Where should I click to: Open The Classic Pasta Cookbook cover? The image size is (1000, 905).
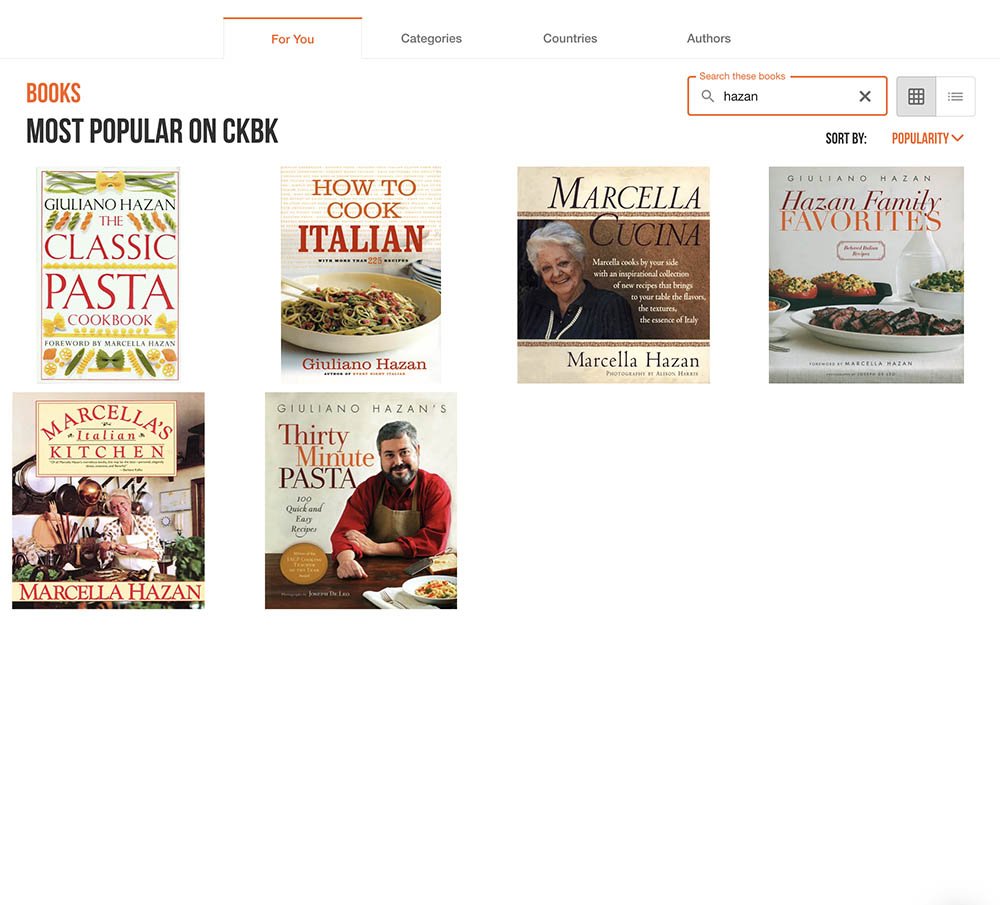(x=108, y=275)
